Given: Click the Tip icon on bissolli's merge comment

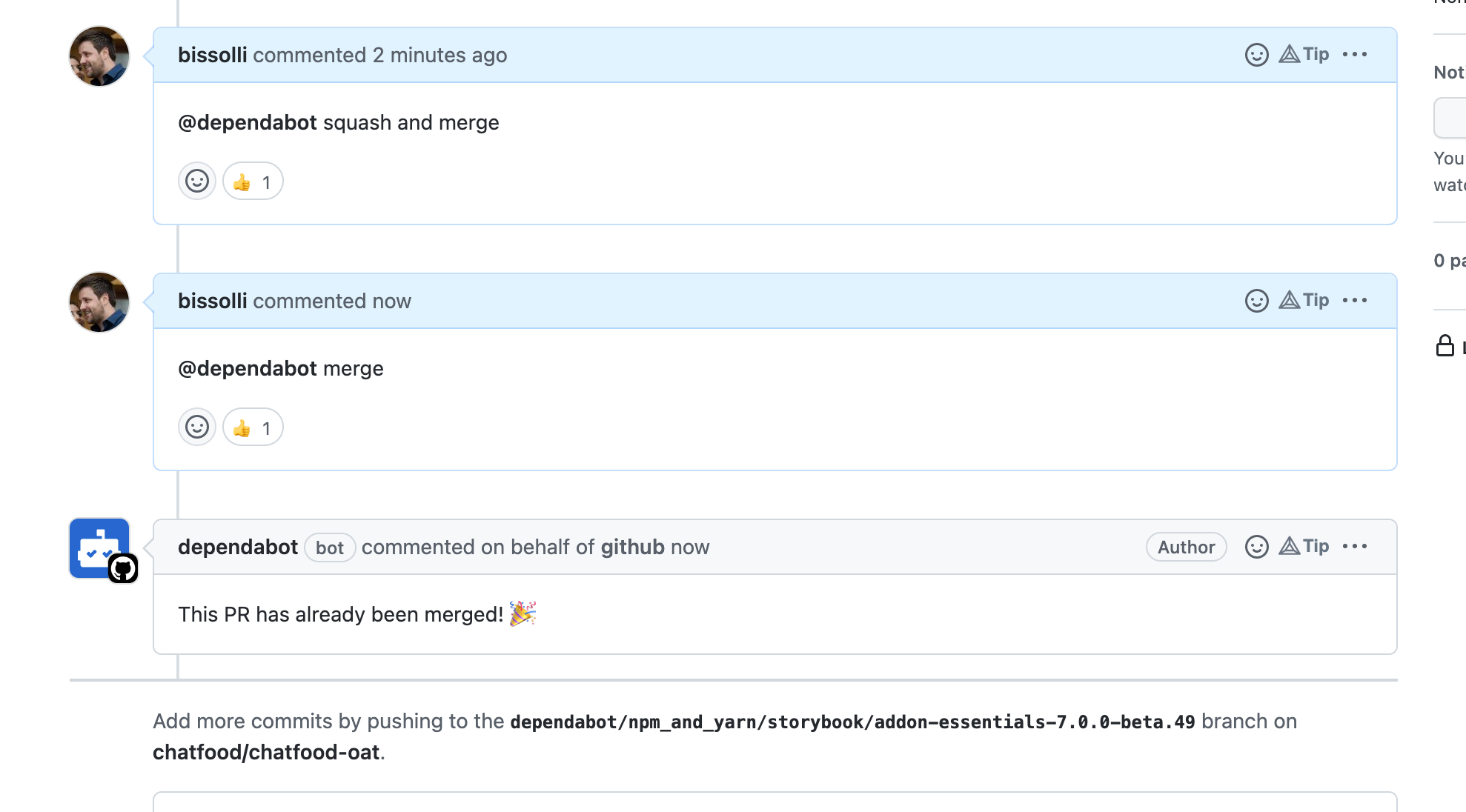Looking at the screenshot, I should click(1304, 300).
